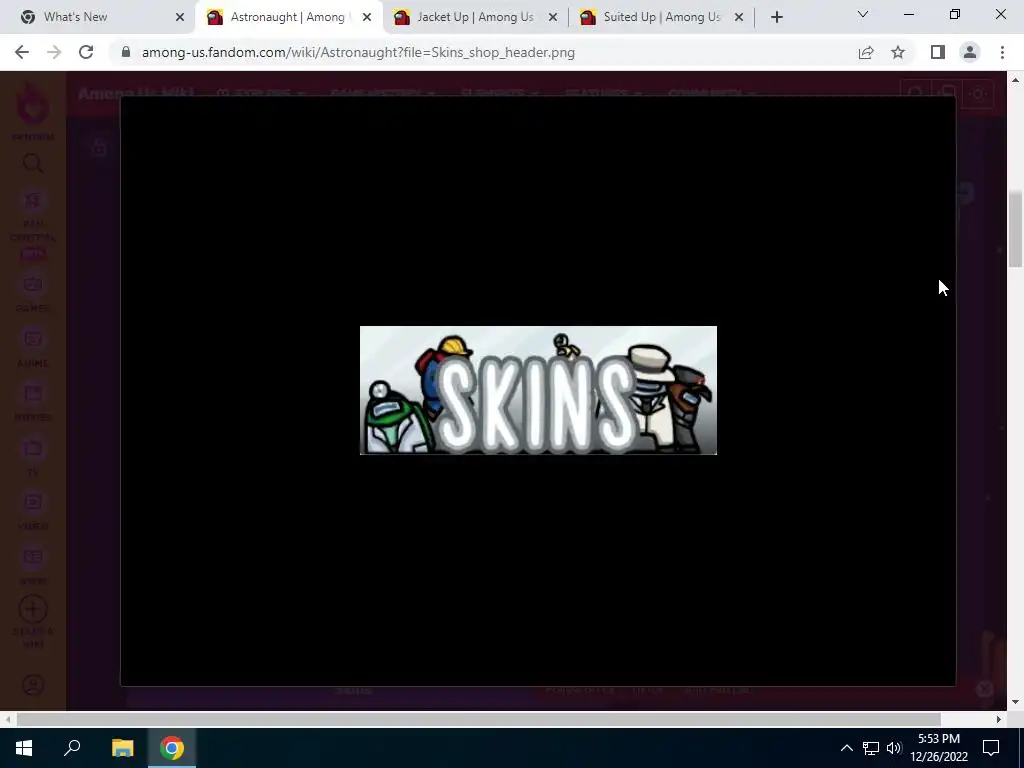Open Anime in the dimmed Fandom sidebar
Image resolution: width=1024 pixels, height=768 pixels.
[33, 347]
